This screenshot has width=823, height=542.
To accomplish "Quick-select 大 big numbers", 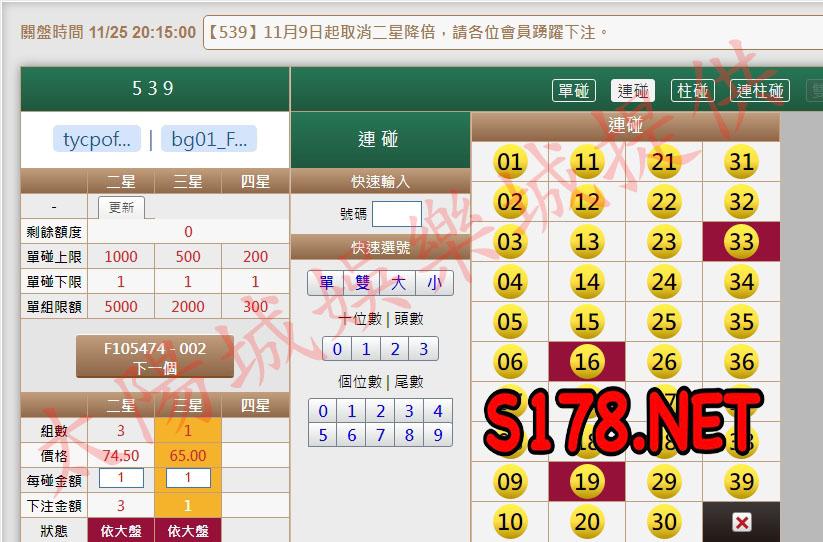I will (x=398, y=283).
